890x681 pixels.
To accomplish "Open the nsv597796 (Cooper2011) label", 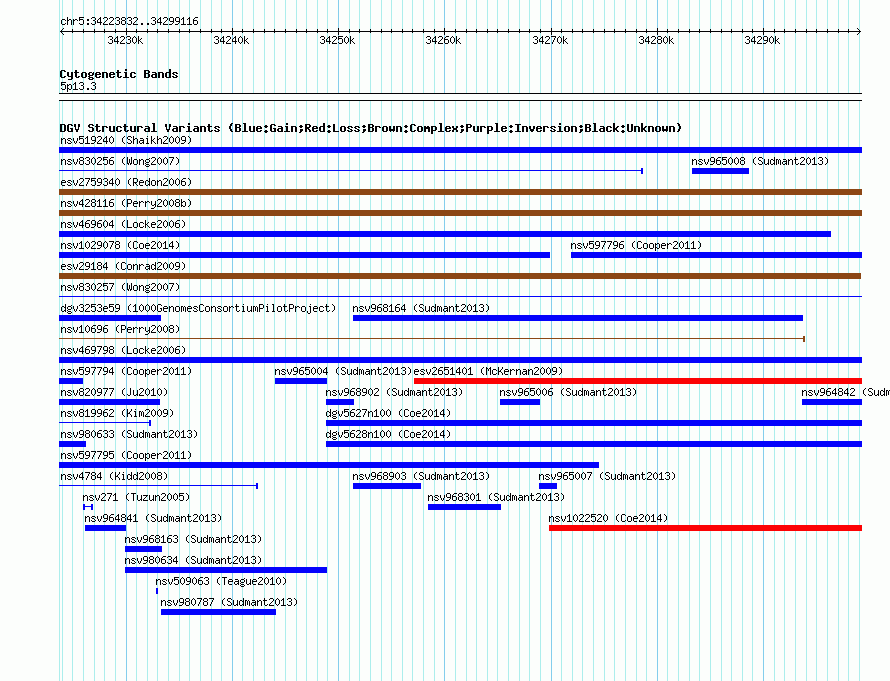I will (x=636, y=245).
